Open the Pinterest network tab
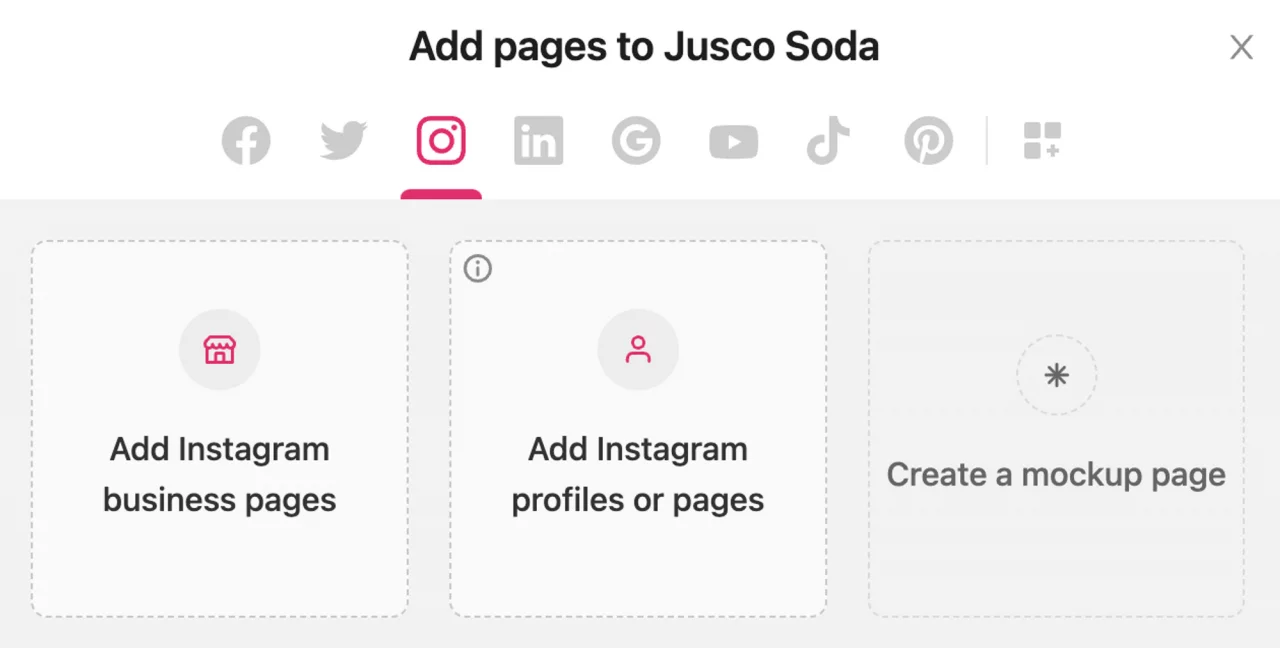The height and width of the screenshot is (648, 1280). click(x=928, y=140)
